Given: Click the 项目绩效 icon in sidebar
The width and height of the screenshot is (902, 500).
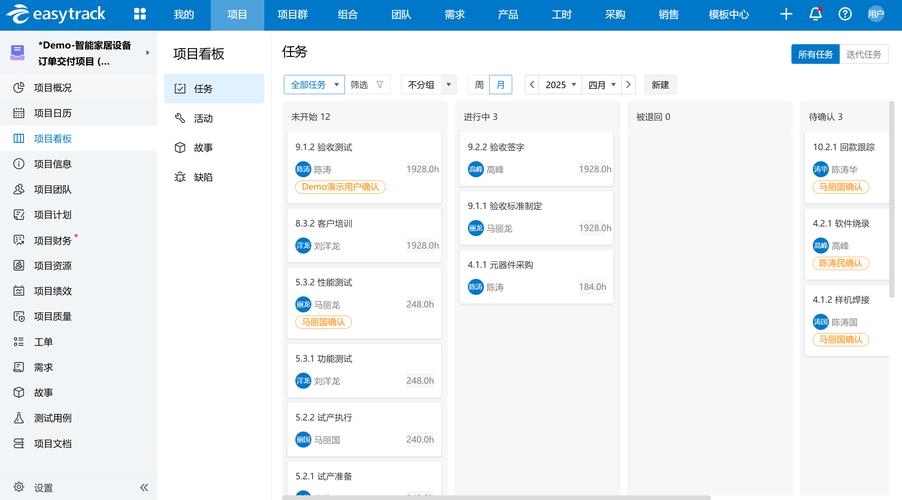Looking at the screenshot, I should tap(19, 291).
